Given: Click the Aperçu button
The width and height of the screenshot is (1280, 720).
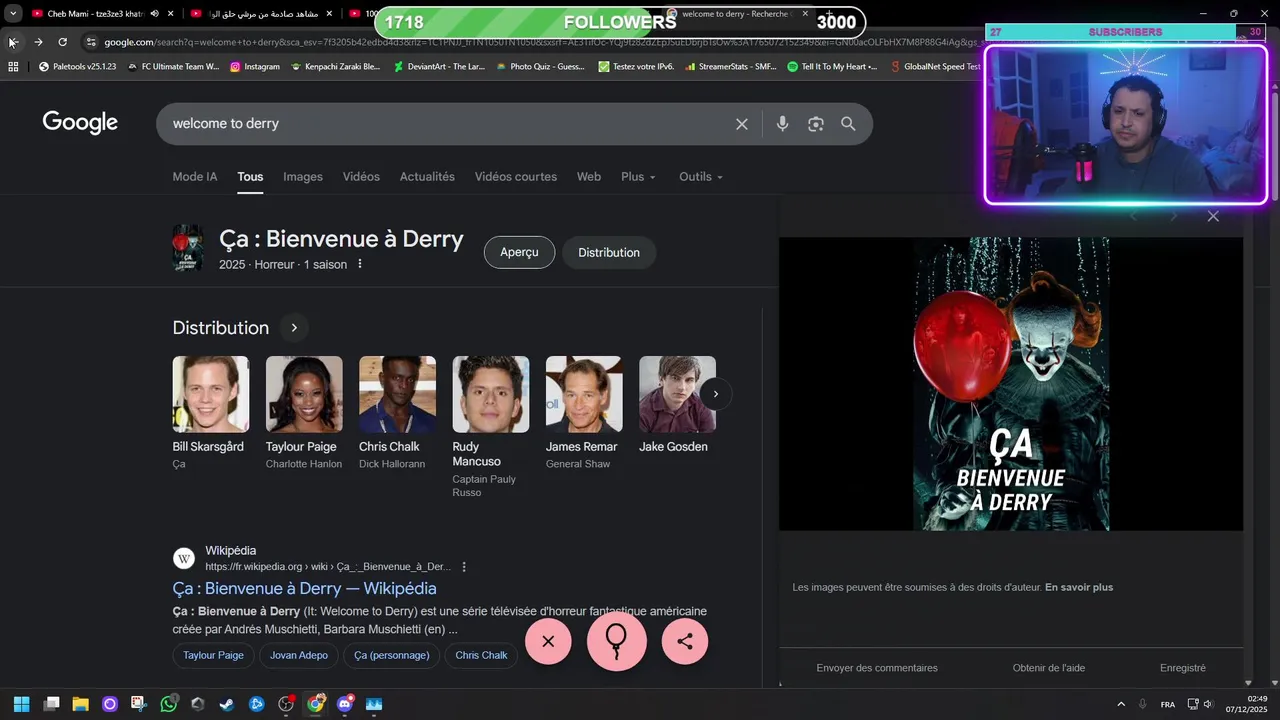Looking at the screenshot, I should point(519,252).
